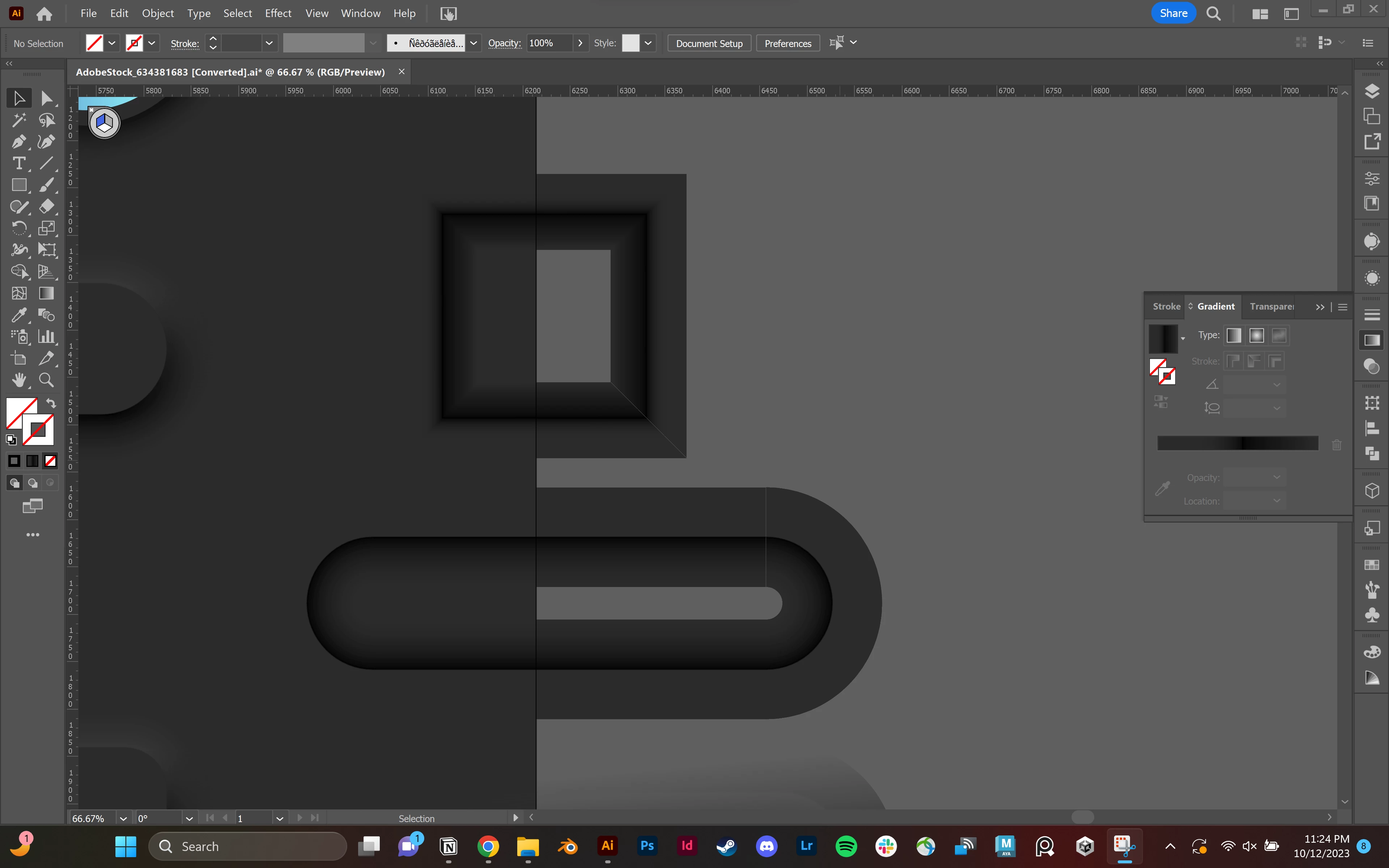Open the Style dropdown arrow

point(648,43)
